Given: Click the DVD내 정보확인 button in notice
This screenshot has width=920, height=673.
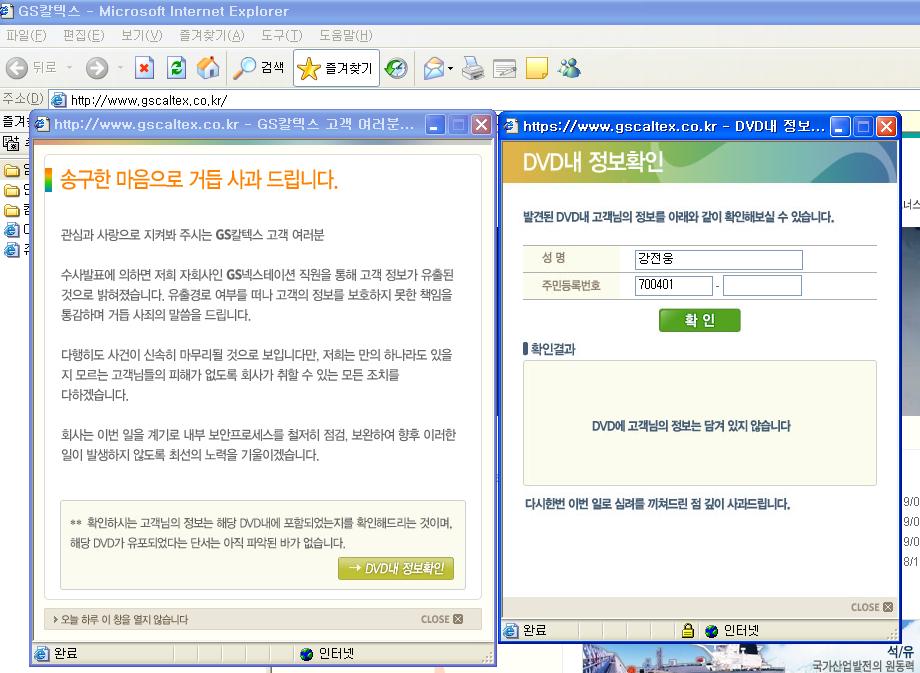Looking at the screenshot, I should (x=396, y=569).
